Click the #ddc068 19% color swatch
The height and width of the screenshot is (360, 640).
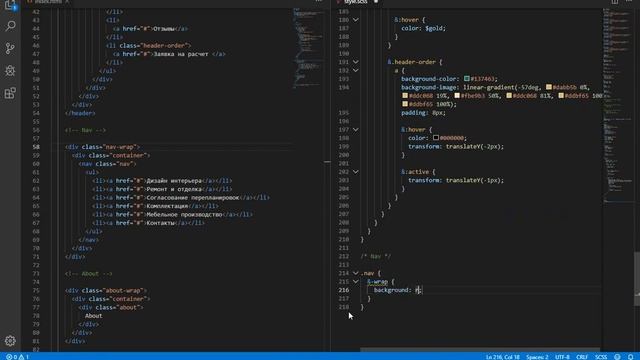405,96
